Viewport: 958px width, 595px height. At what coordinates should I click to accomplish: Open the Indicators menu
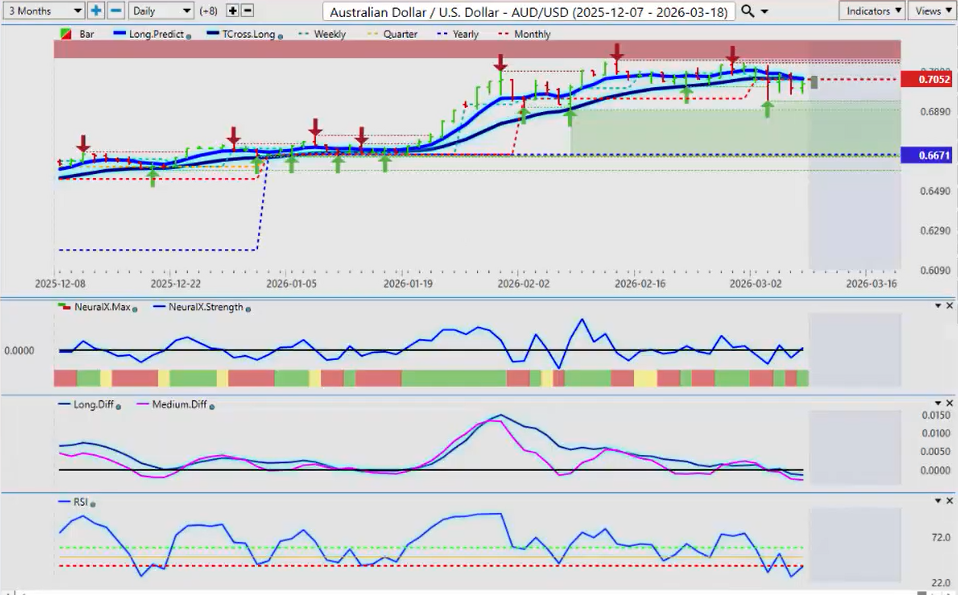872,10
